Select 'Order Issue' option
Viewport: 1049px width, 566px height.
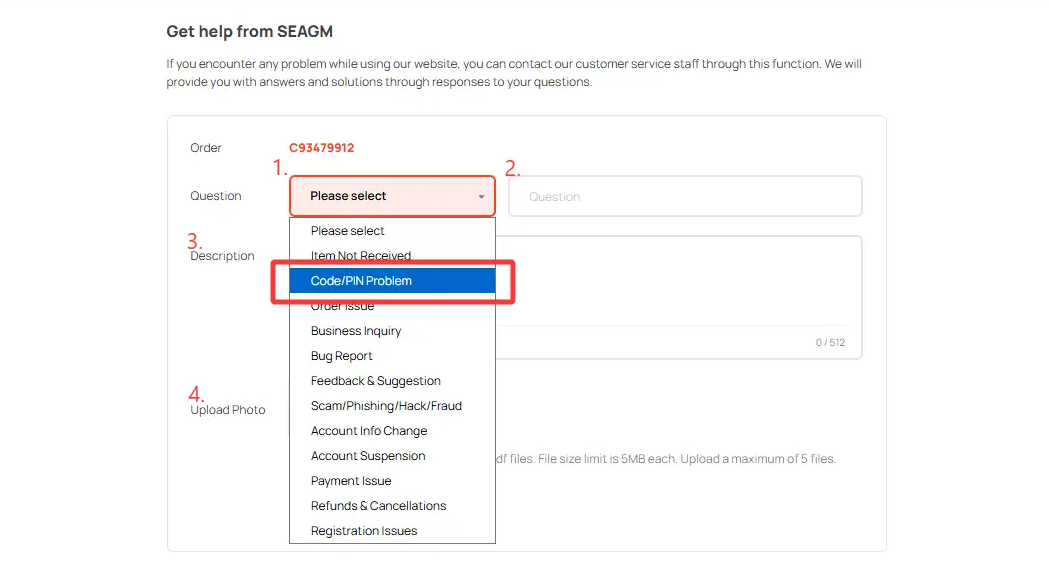(392, 306)
